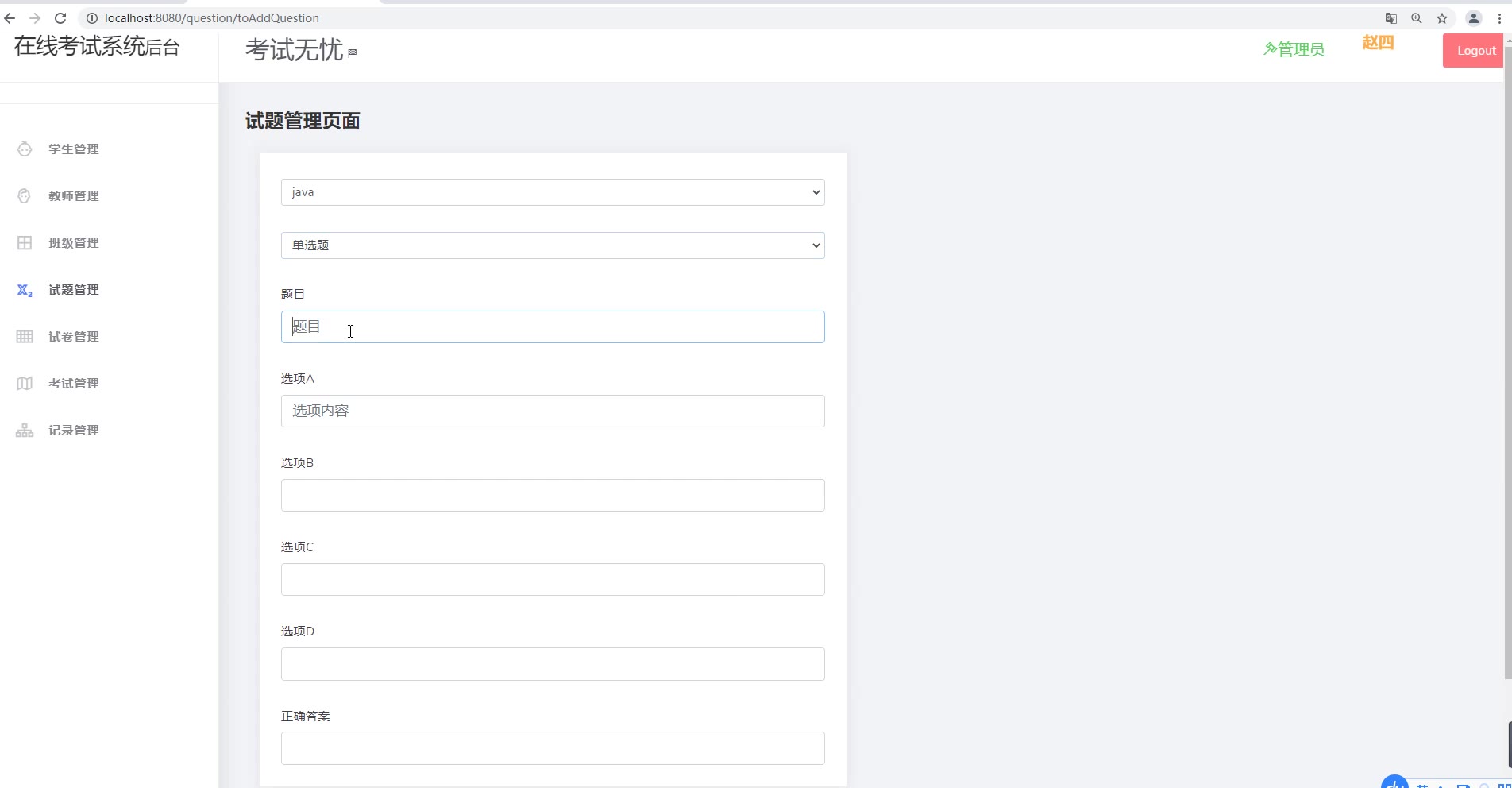The width and height of the screenshot is (1512, 788).
Task: Click the record management sitemap icon
Action: (x=25, y=431)
